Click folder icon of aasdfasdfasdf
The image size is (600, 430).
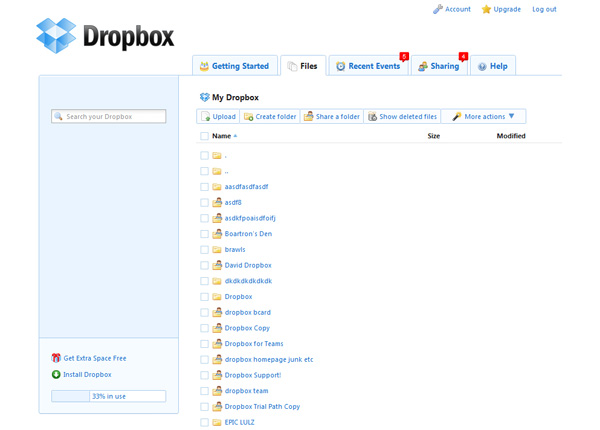pyautogui.click(x=217, y=187)
